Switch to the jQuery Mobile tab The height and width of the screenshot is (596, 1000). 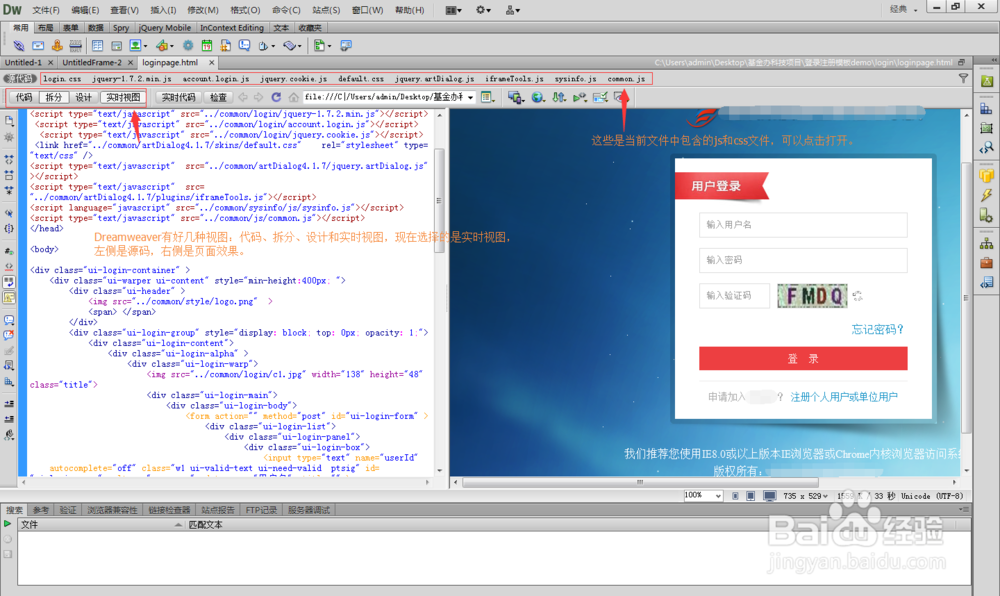[x=165, y=27]
